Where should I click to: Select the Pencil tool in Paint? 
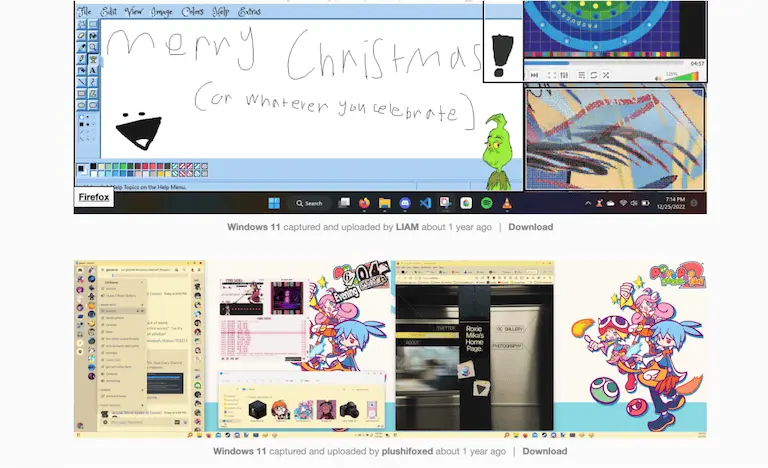pyautogui.click(x=82, y=59)
